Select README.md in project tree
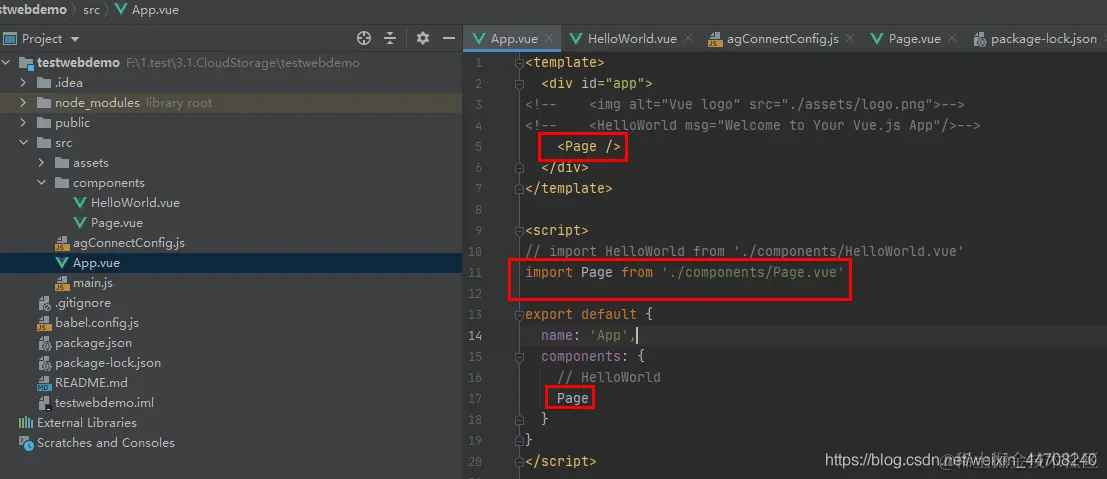1107x479 pixels. point(91,382)
